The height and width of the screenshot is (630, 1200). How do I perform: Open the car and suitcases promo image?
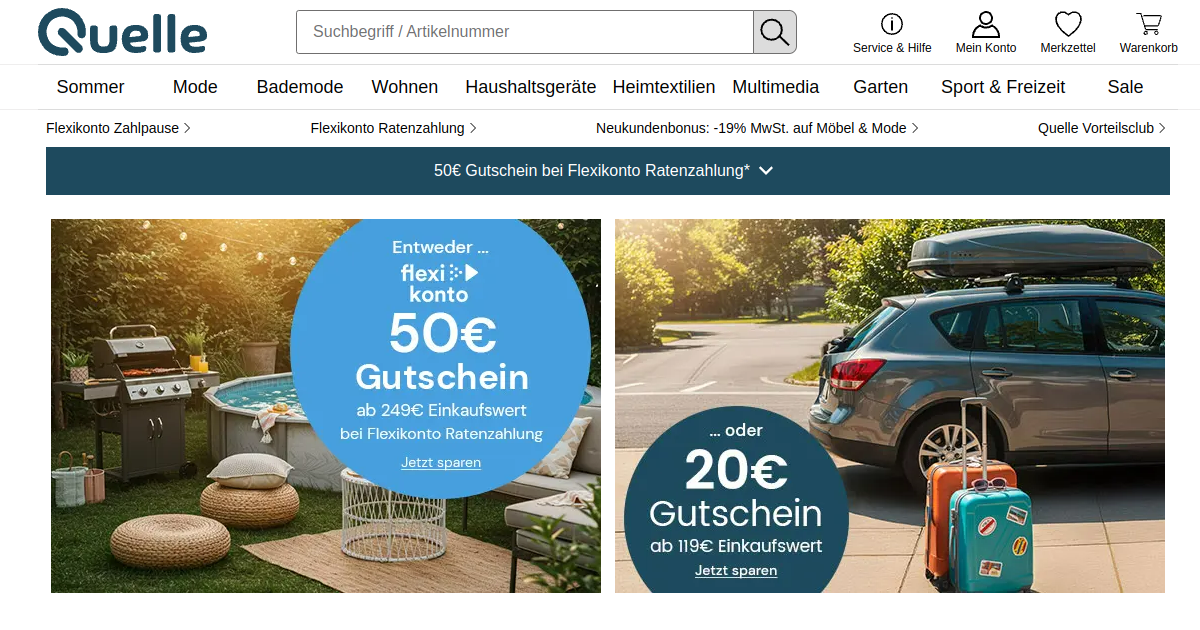[890, 406]
